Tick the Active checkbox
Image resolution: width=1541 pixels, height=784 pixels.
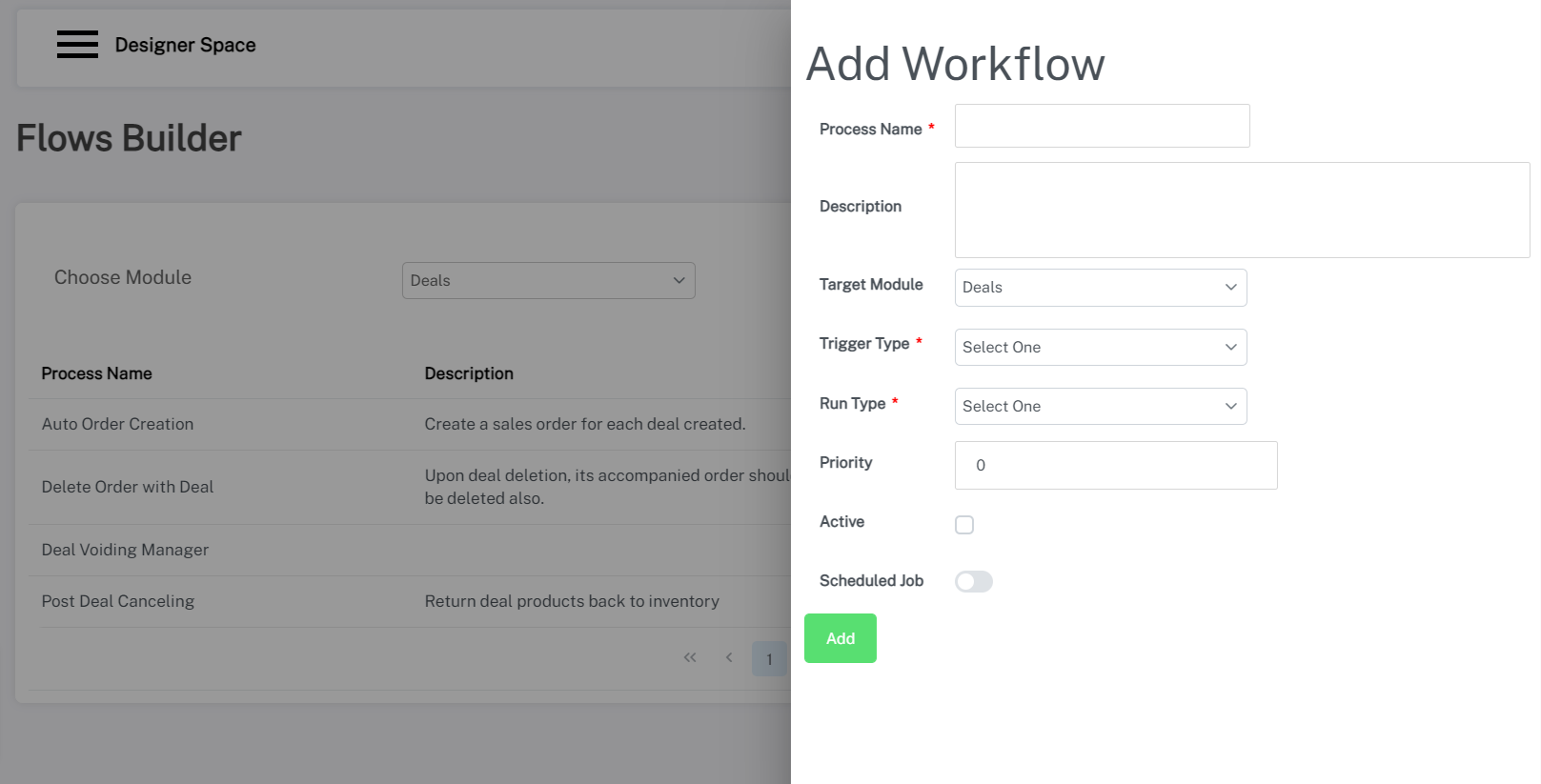964,525
